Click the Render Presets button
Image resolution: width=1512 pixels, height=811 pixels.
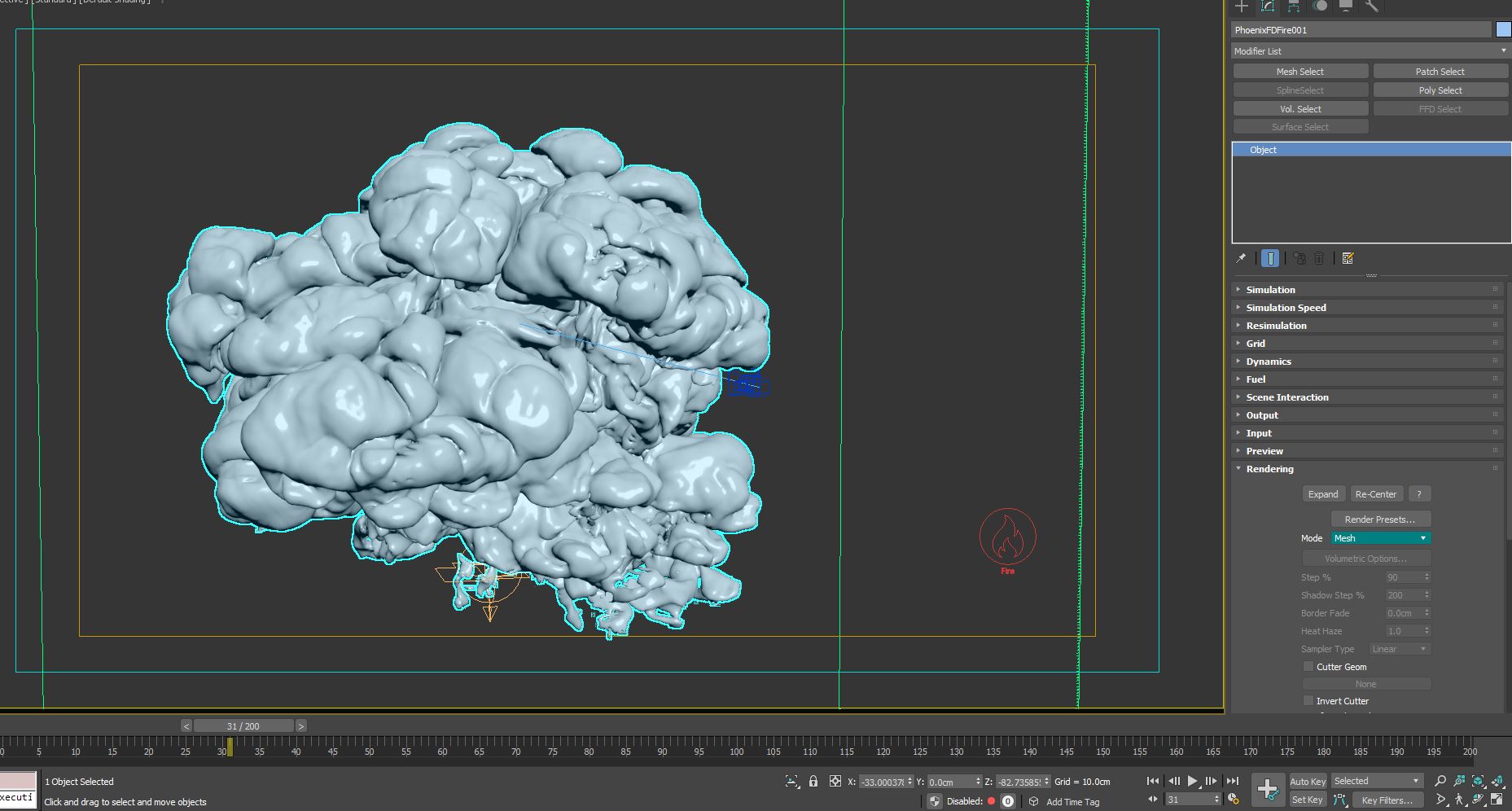1380,519
